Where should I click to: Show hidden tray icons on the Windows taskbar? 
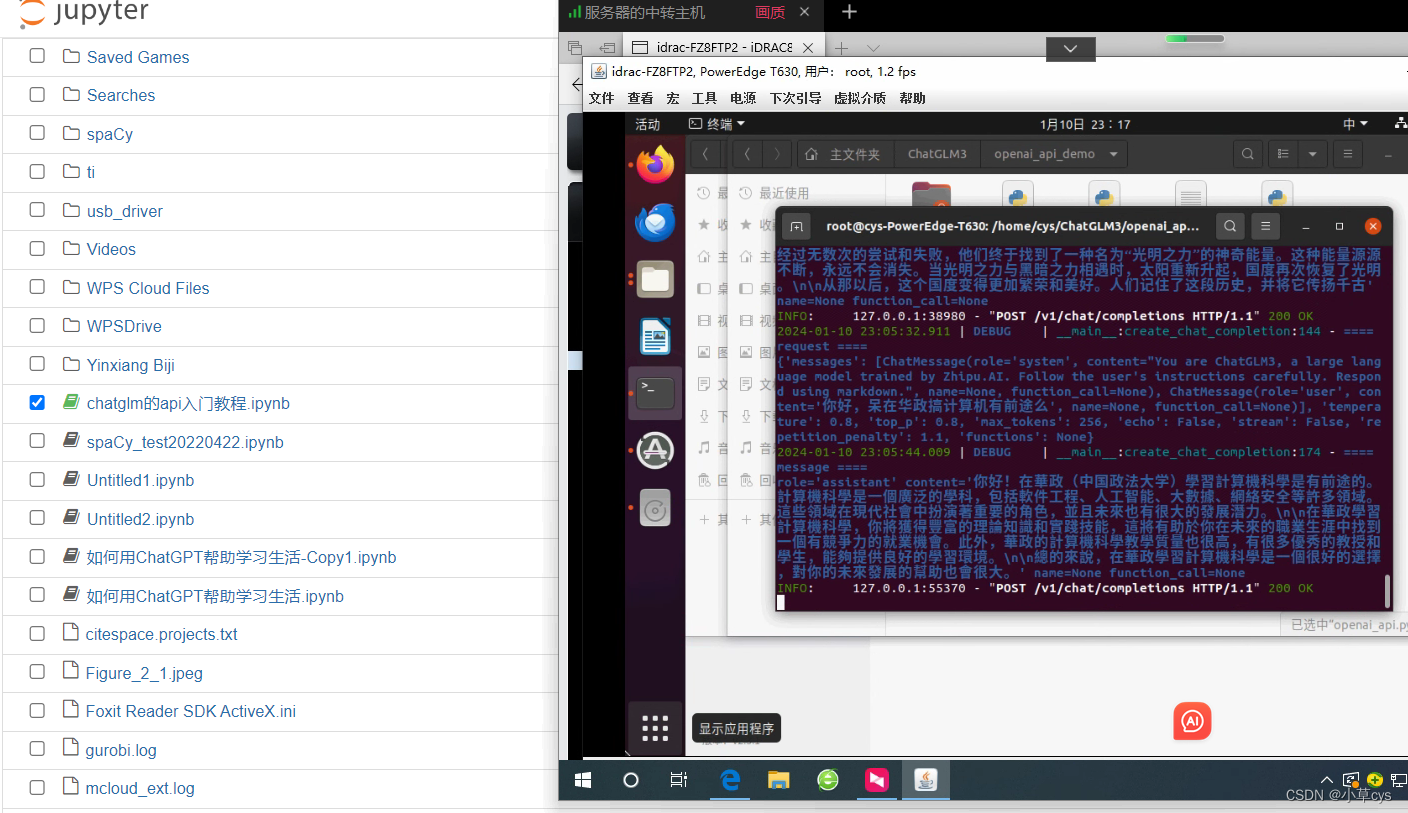click(x=1327, y=780)
